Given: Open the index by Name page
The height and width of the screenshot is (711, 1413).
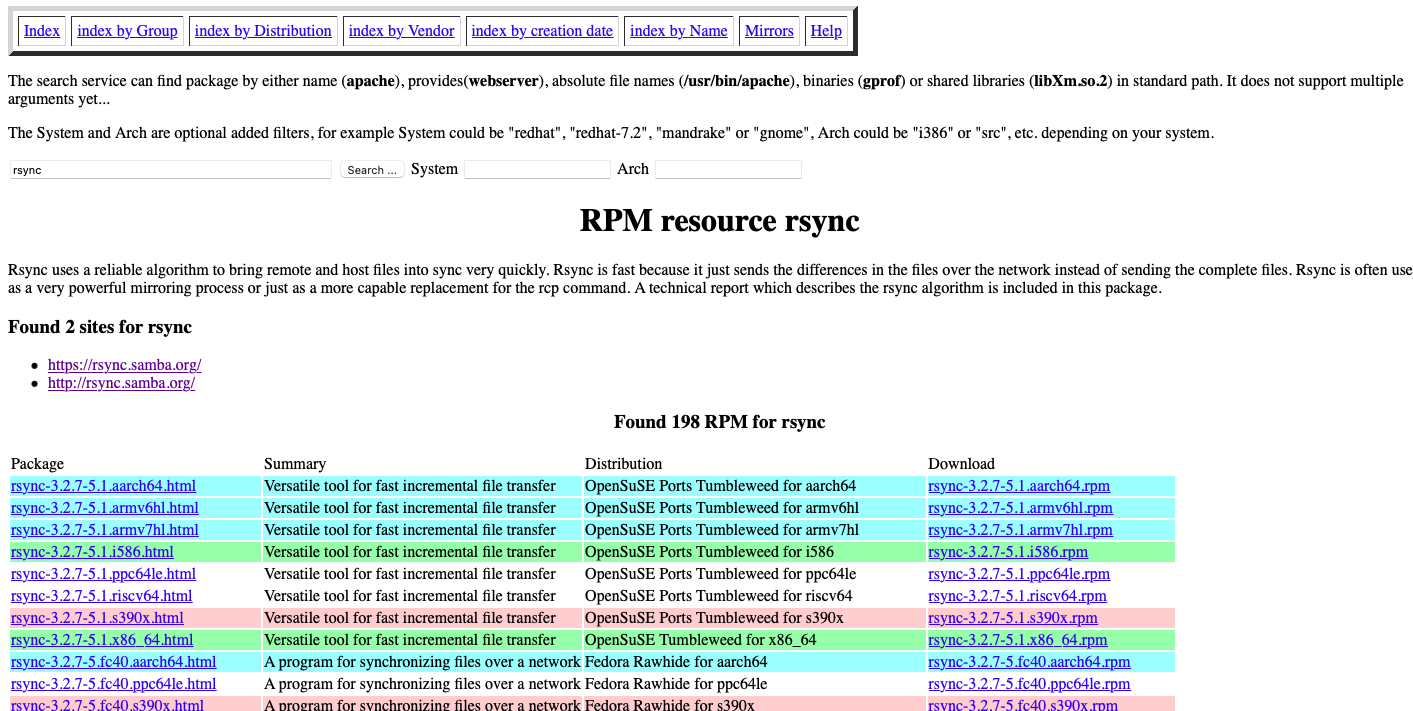Looking at the screenshot, I should (679, 30).
